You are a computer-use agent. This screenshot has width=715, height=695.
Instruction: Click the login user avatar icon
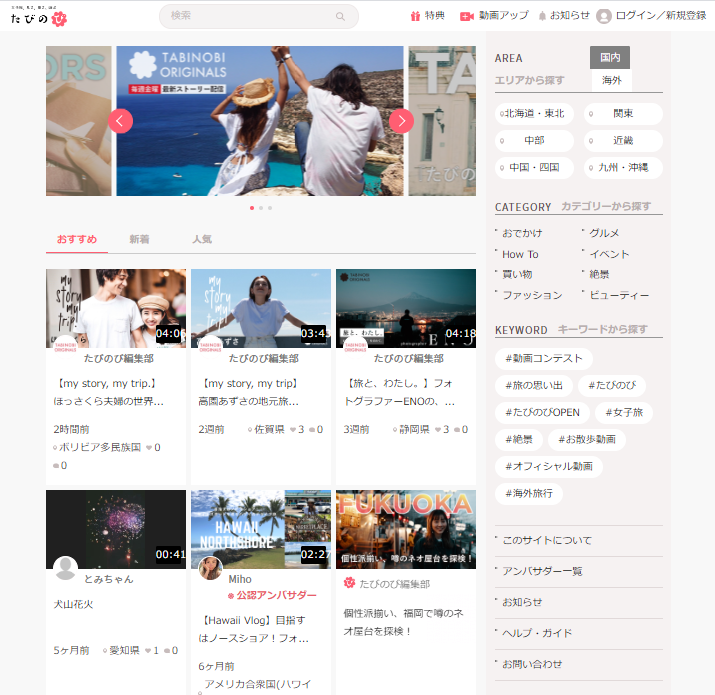click(x=604, y=16)
